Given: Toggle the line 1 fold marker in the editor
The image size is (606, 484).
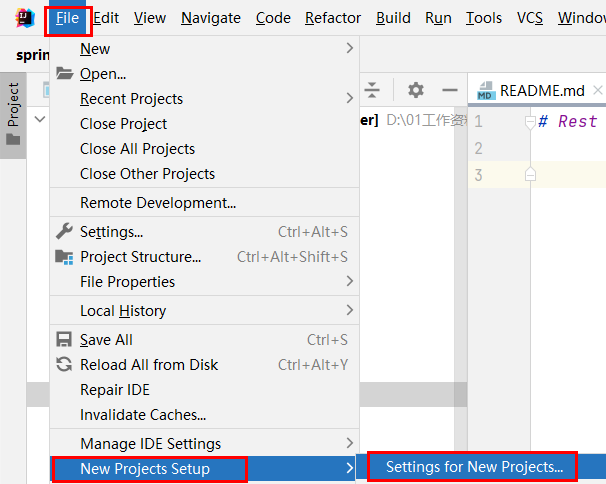Looking at the screenshot, I should coord(530,122).
